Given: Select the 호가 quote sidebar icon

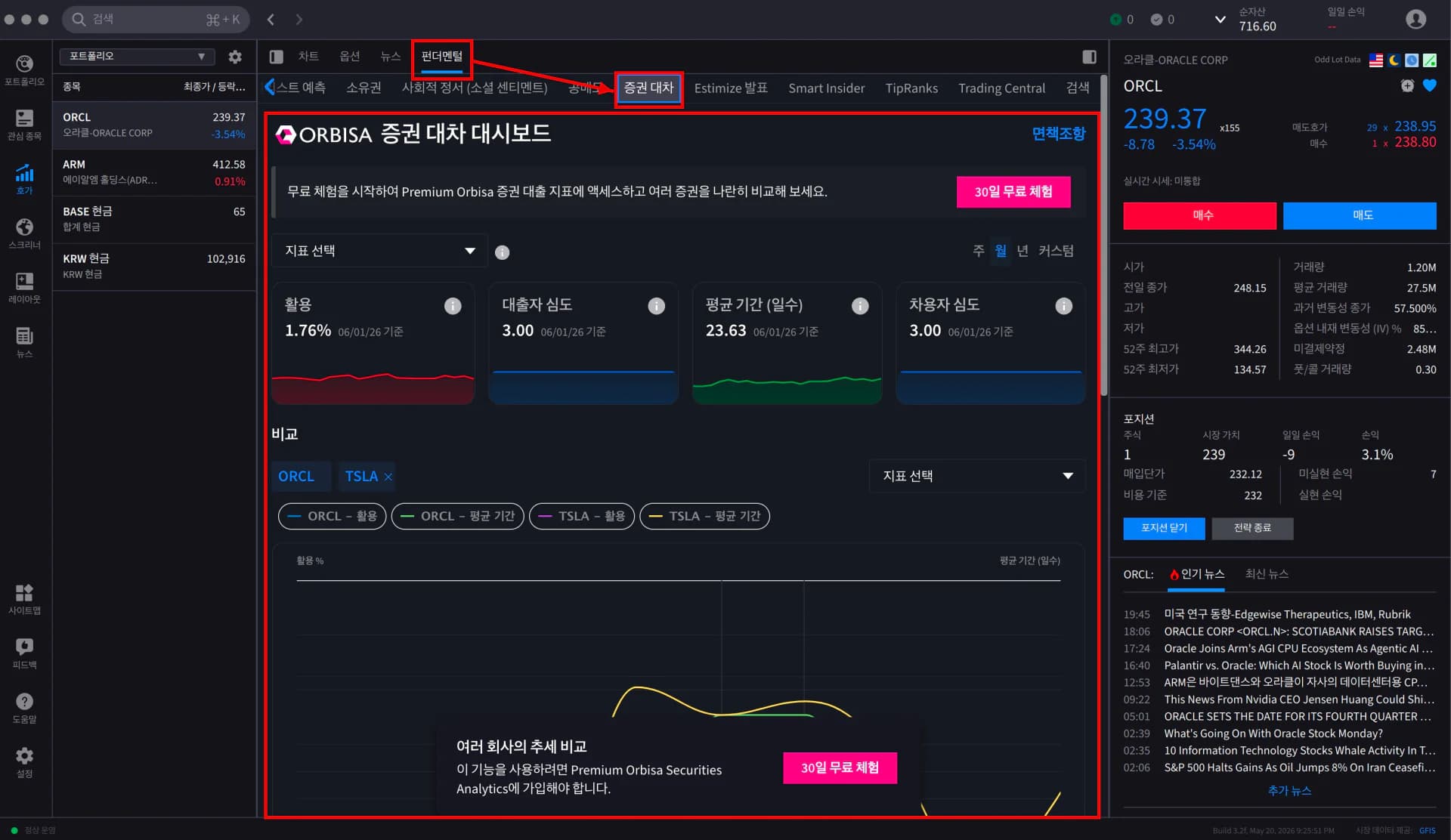Looking at the screenshot, I should click(x=25, y=179).
